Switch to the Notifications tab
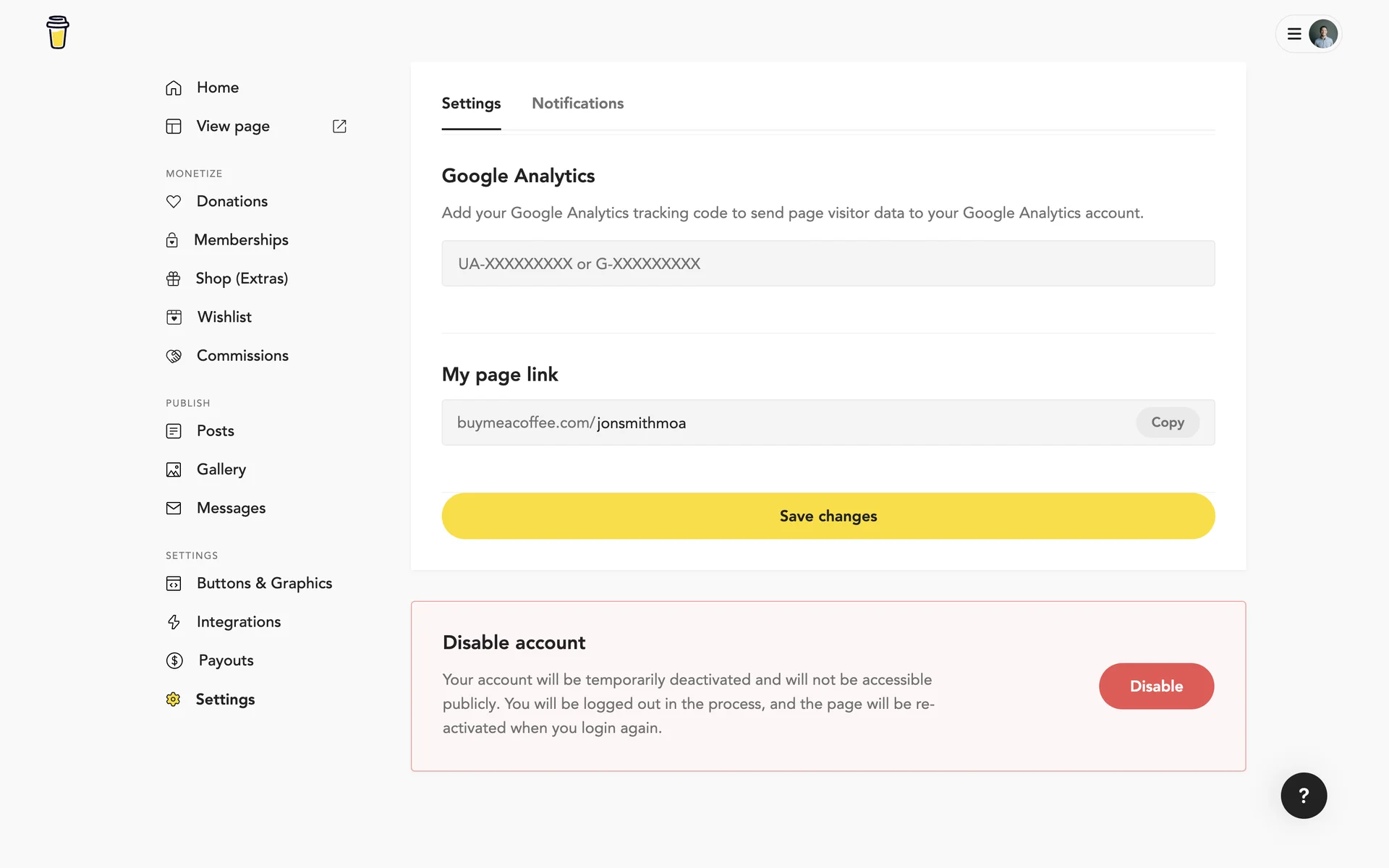Viewport: 1389px width, 868px height. 577,103
